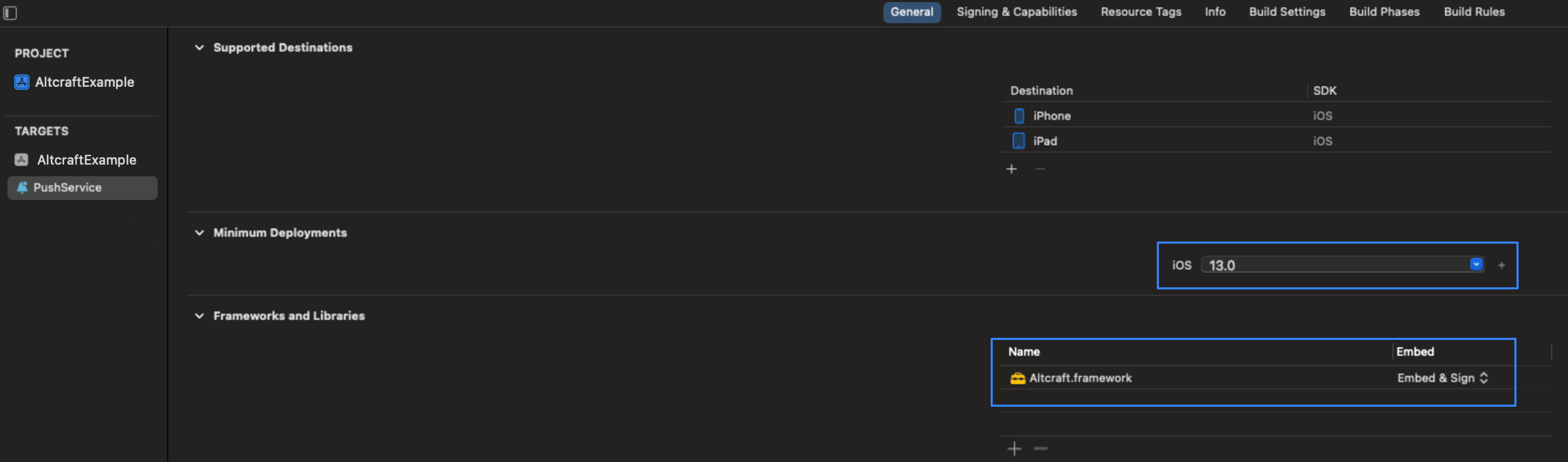Viewport: 1568px width, 462px height.
Task: Open the iOS version dropdown arrow
Action: point(1476,265)
